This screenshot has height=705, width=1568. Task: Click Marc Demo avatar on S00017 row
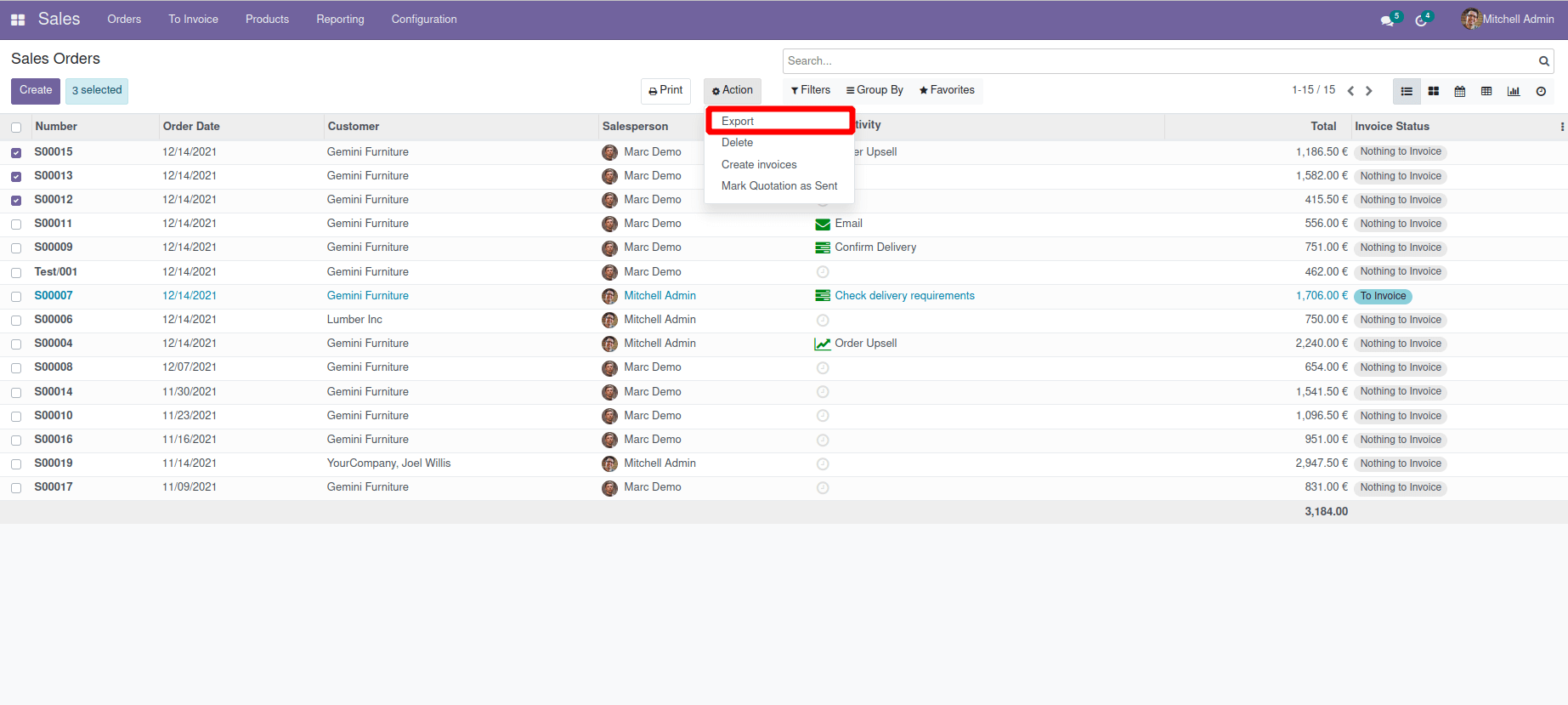click(x=609, y=489)
